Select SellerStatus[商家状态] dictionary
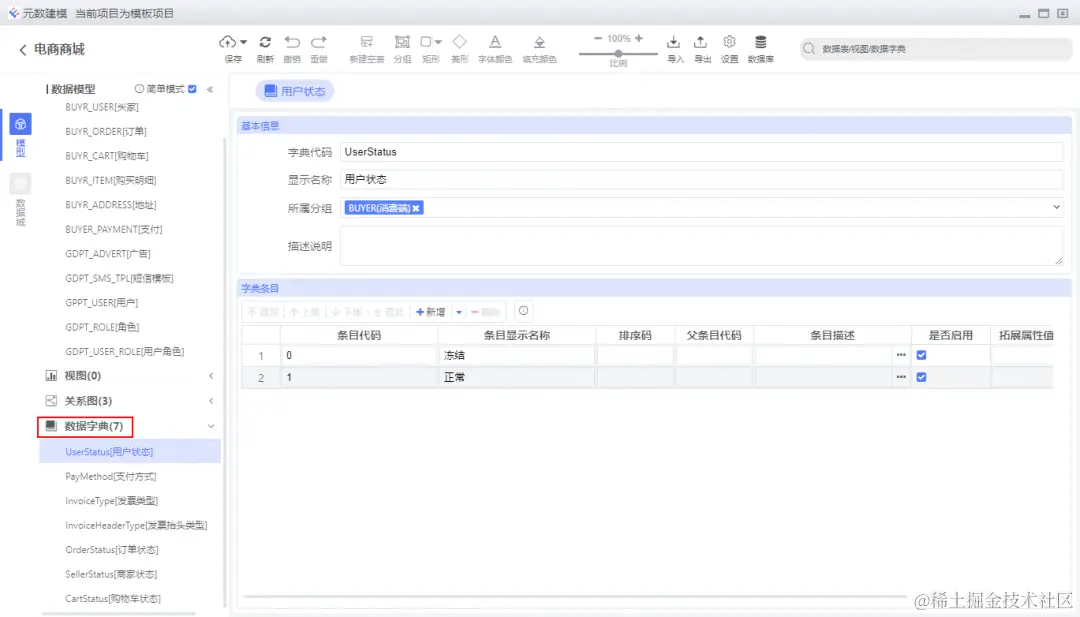Screen dimensions: 1080x617 pos(111,574)
